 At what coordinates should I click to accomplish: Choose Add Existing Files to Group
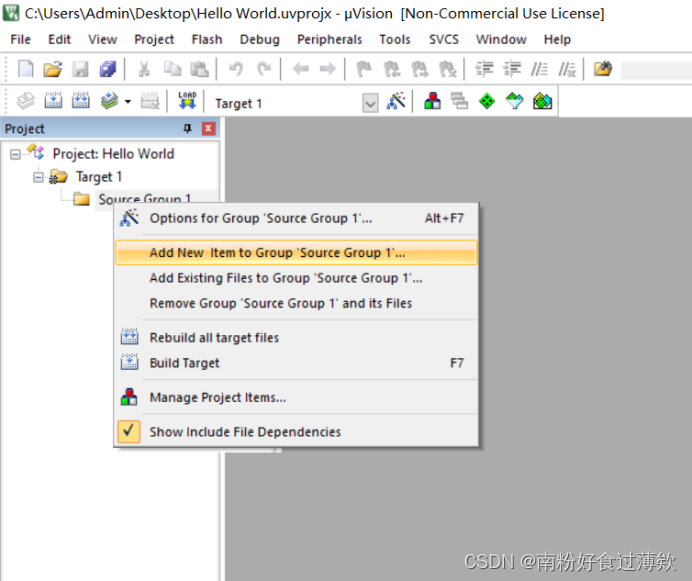(297, 278)
